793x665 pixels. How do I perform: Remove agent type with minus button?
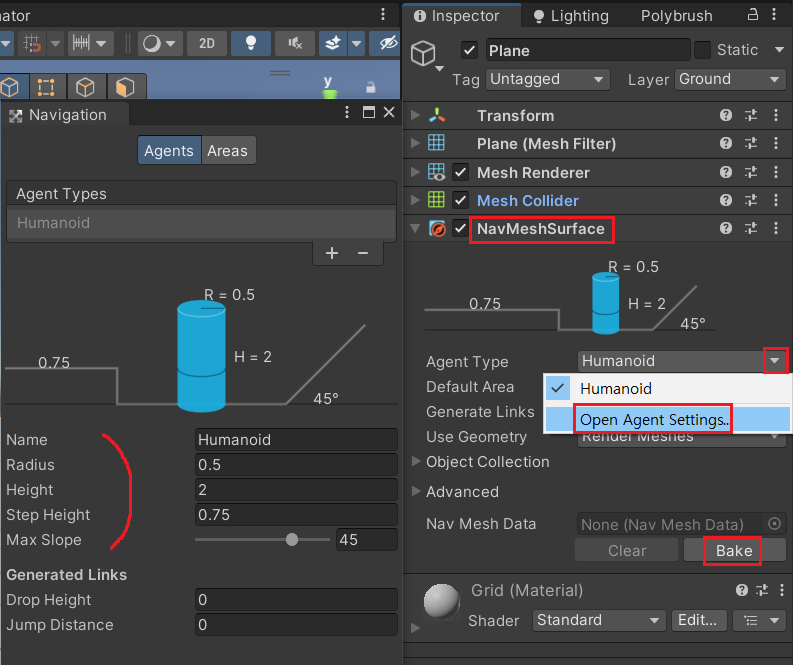(363, 253)
